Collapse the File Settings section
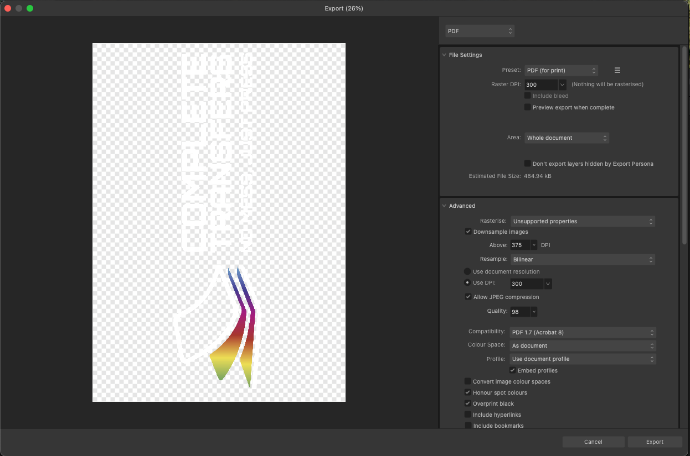 444,55
